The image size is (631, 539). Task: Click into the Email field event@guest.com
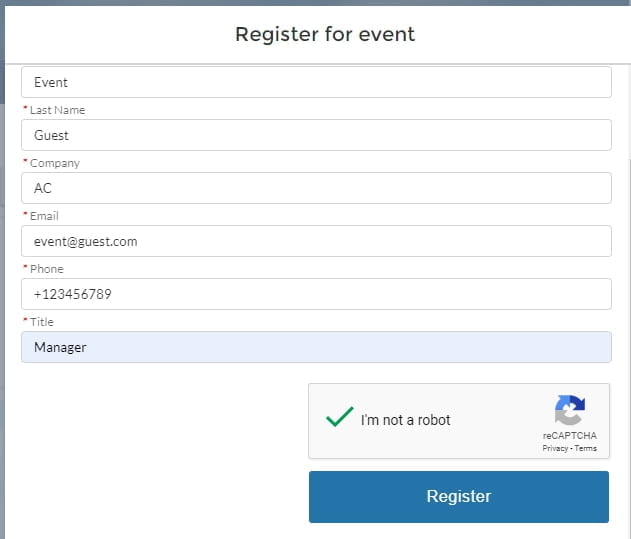[x=316, y=241]
